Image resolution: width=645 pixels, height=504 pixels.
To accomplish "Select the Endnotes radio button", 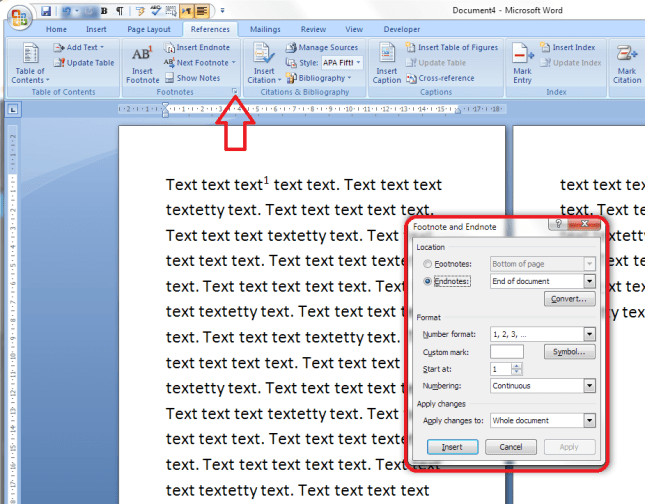I will (x=428, y=282).
